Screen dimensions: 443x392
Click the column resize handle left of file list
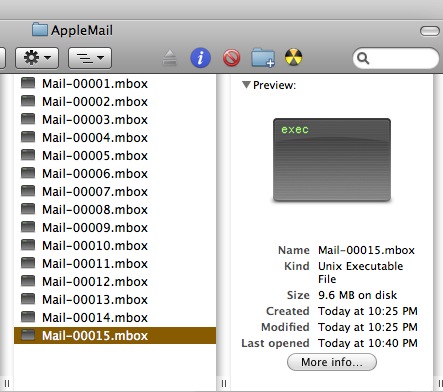(7, 383)
